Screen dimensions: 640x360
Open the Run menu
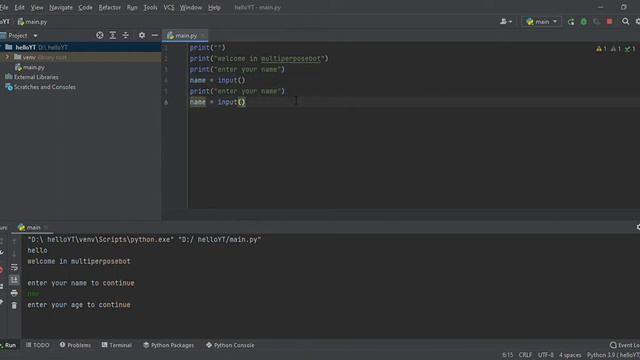pos(132,7)
